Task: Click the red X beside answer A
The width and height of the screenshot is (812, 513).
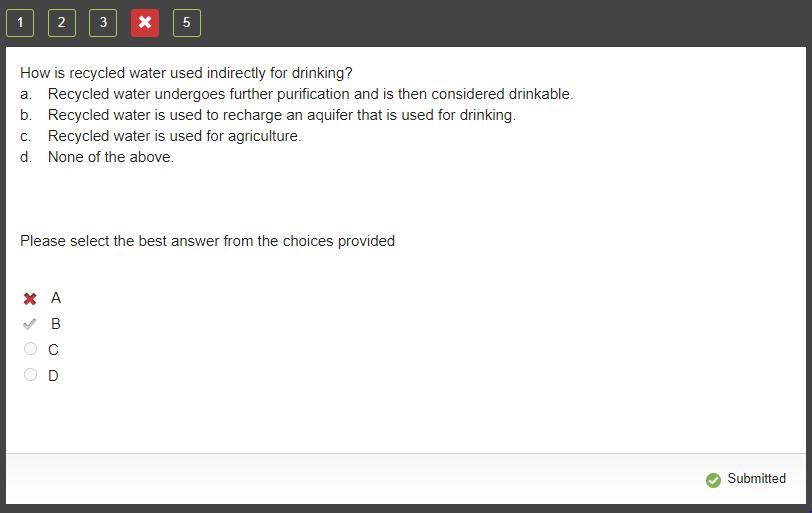Action: (30, 299)
